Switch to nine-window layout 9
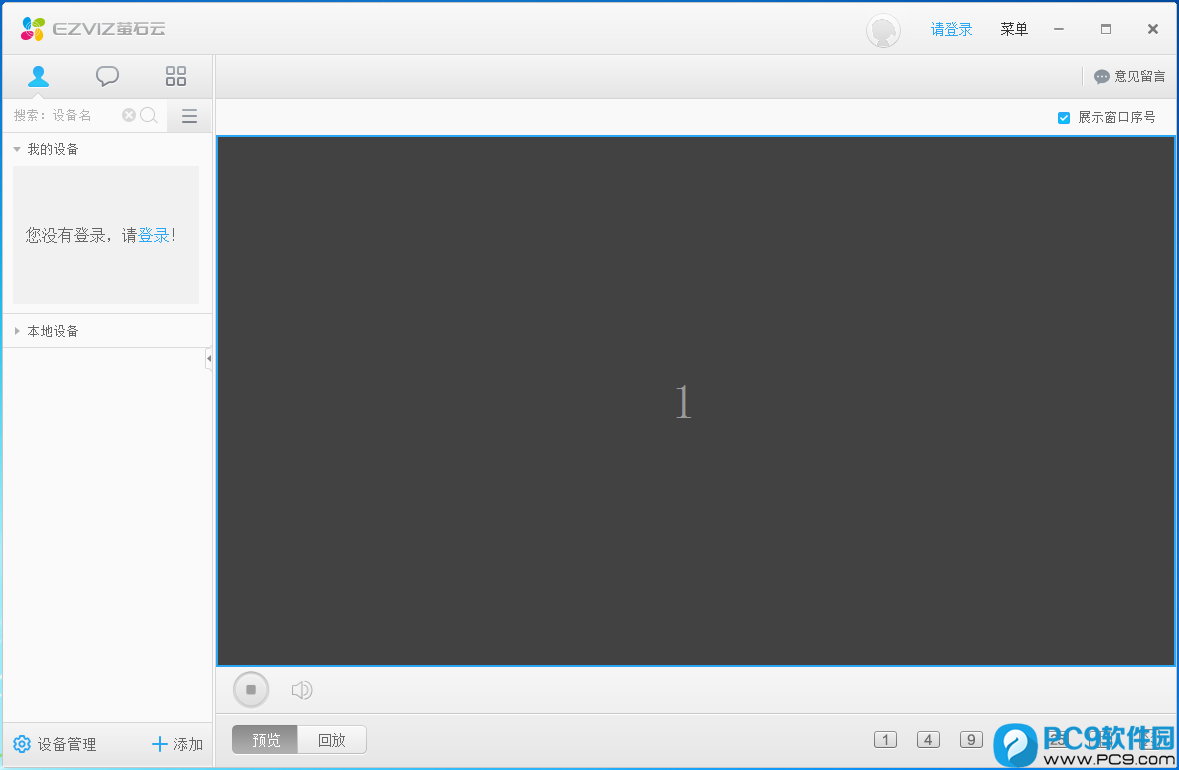1179x770 pixels. (971, 740)
